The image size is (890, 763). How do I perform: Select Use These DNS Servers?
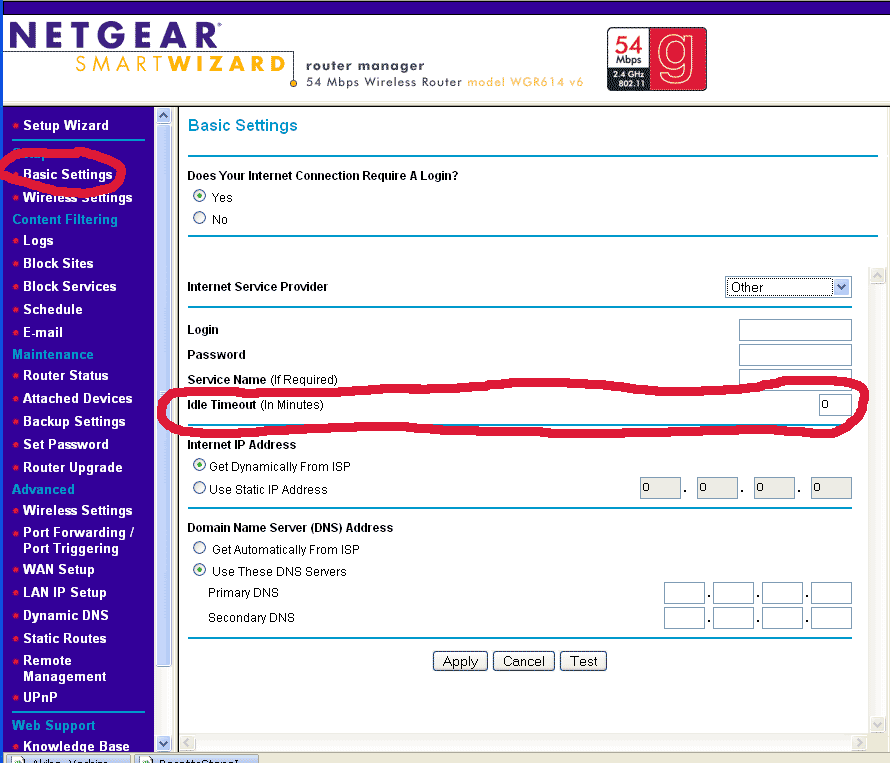pyautogui.click(x=199, y=569)
